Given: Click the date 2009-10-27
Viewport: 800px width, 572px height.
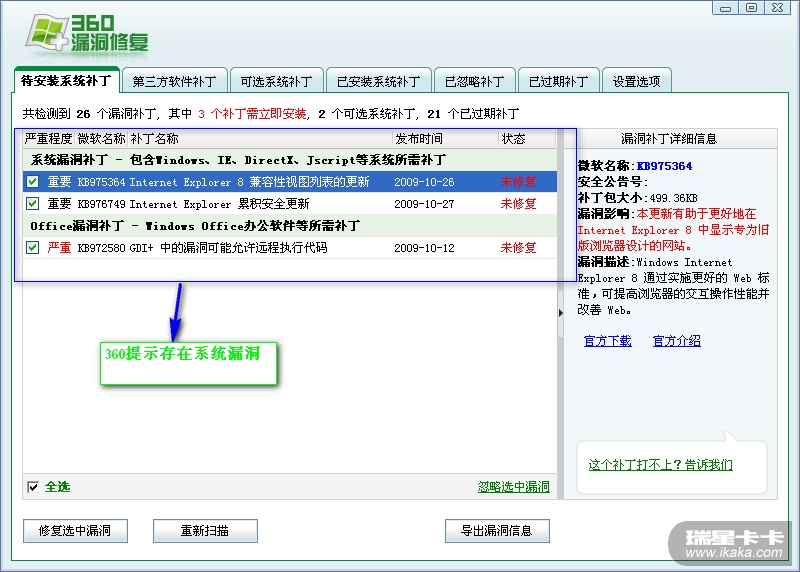Looking at the screenshot, I should click(x=424, y=204).
